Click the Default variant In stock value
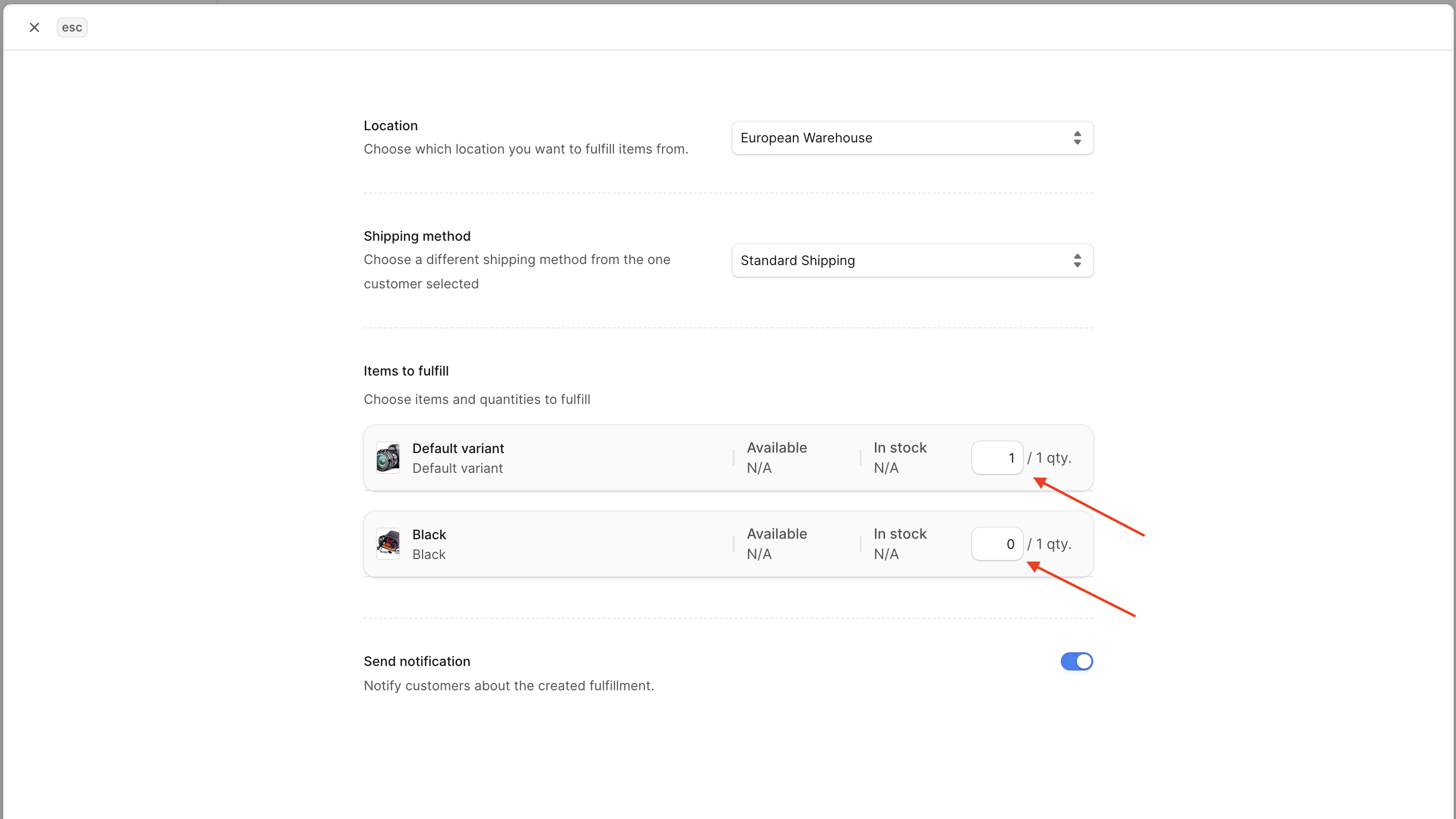This screenshot has height=819, width=1456. click(886, 468)
